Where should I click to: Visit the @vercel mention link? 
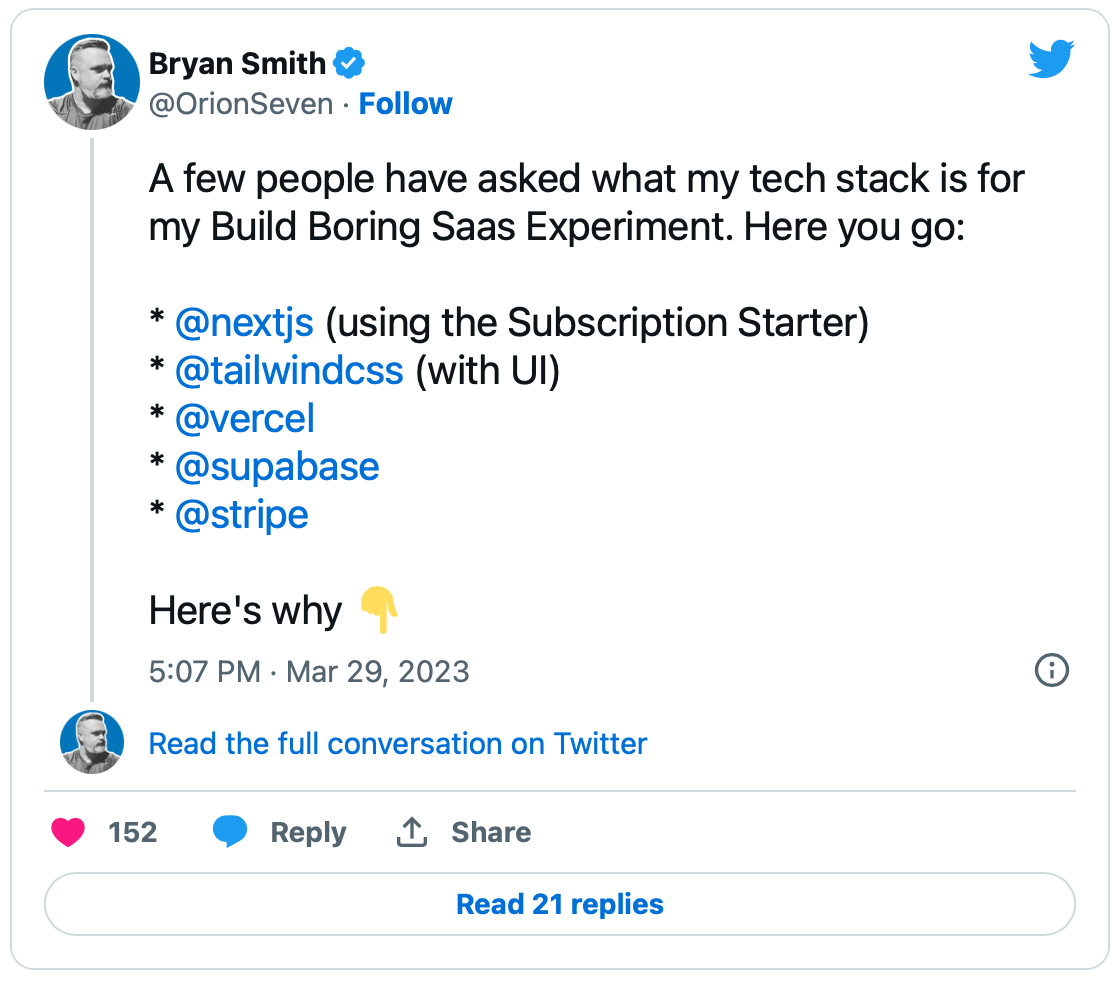click(x=244, y=419)
